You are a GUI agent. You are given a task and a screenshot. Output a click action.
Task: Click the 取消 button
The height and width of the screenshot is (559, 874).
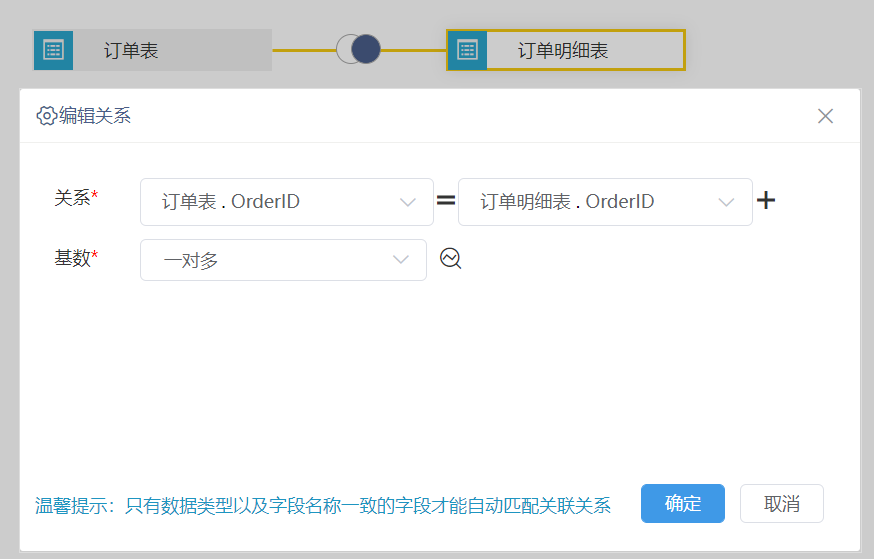(782, 503)
